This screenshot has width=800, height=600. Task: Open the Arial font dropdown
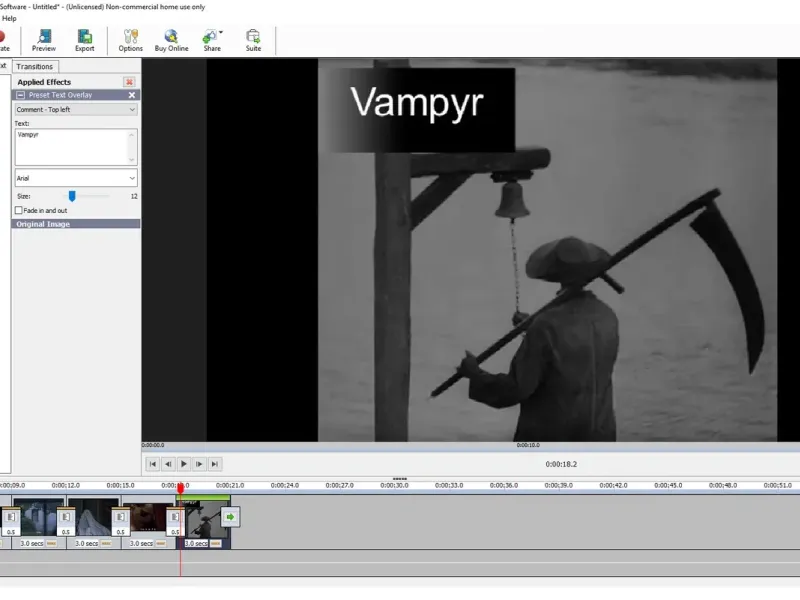76,178
